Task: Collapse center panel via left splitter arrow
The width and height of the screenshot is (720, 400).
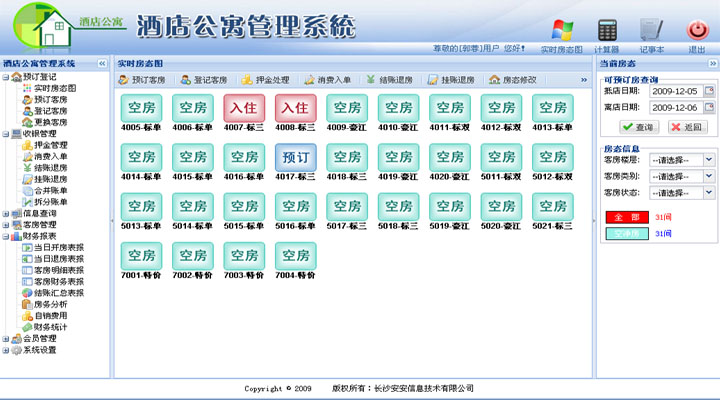Action: pyautogui.click(x=112, y=221)
